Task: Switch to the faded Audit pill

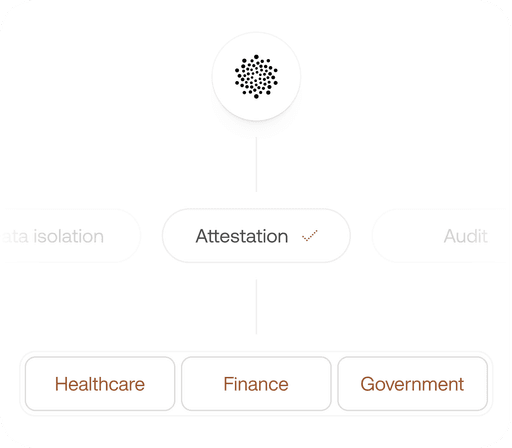Action: pyautogui.click(x=442, y=236)
